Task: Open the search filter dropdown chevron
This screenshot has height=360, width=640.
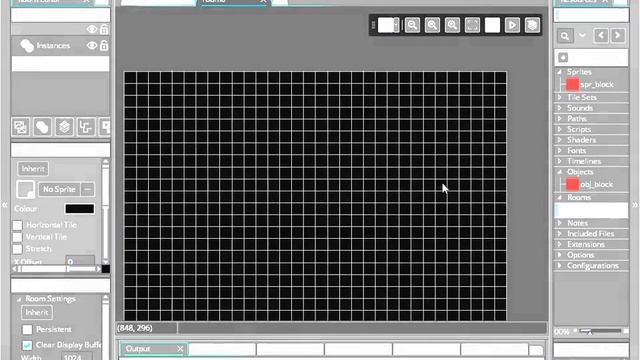Action: click(x=582, y=36)
